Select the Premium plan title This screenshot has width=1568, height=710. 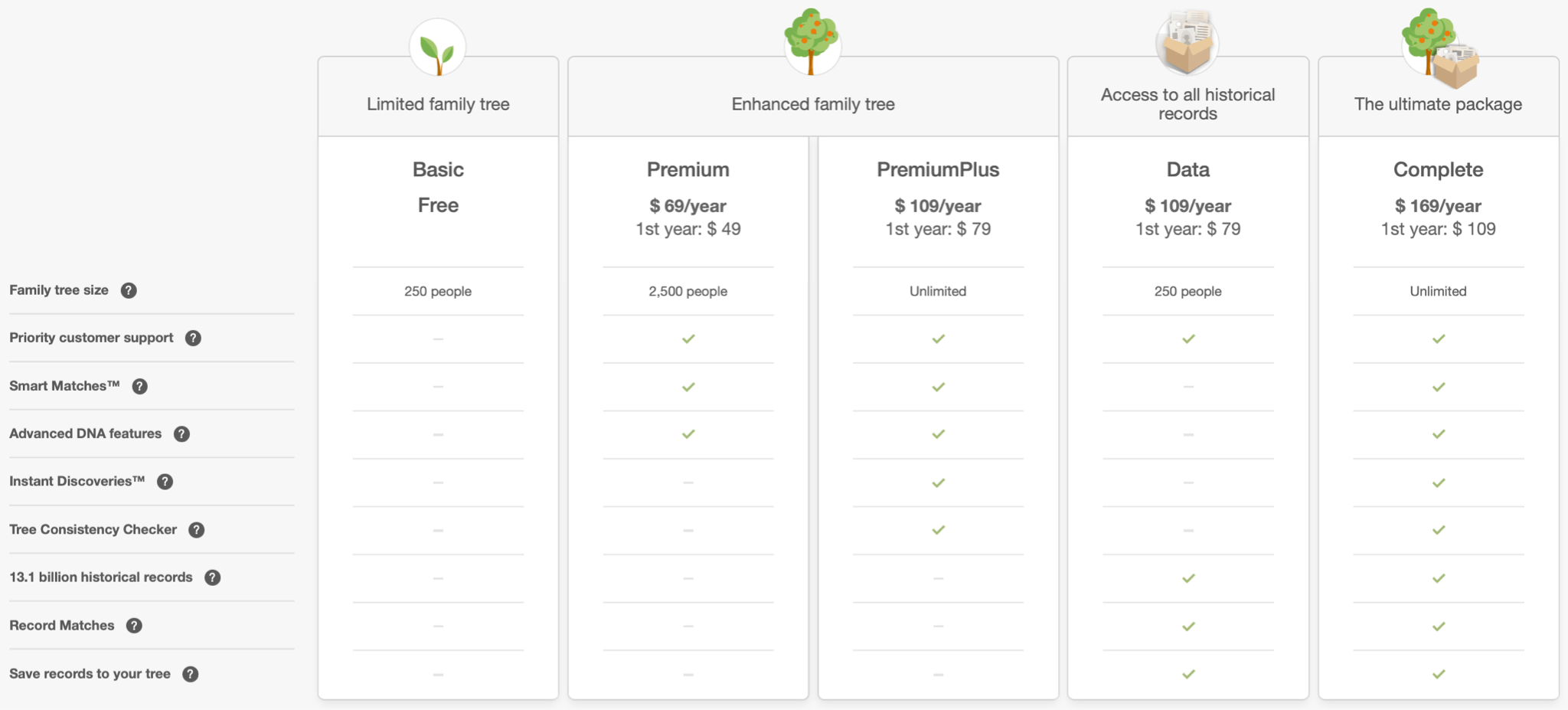click(x=688, y=169)
